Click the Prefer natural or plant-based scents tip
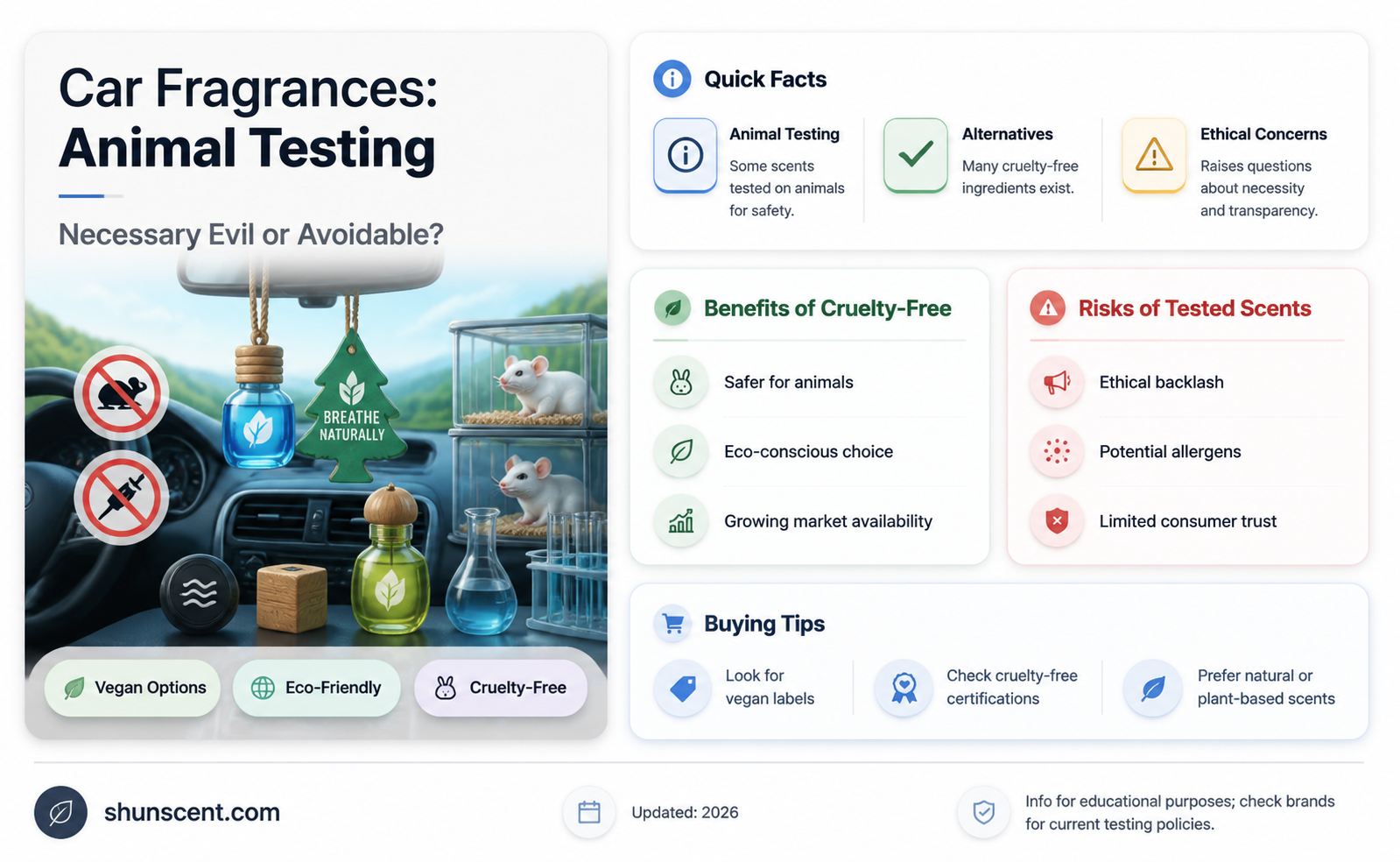The width and height of the screenshot is (1400, 862). [x=1266, y=688]
